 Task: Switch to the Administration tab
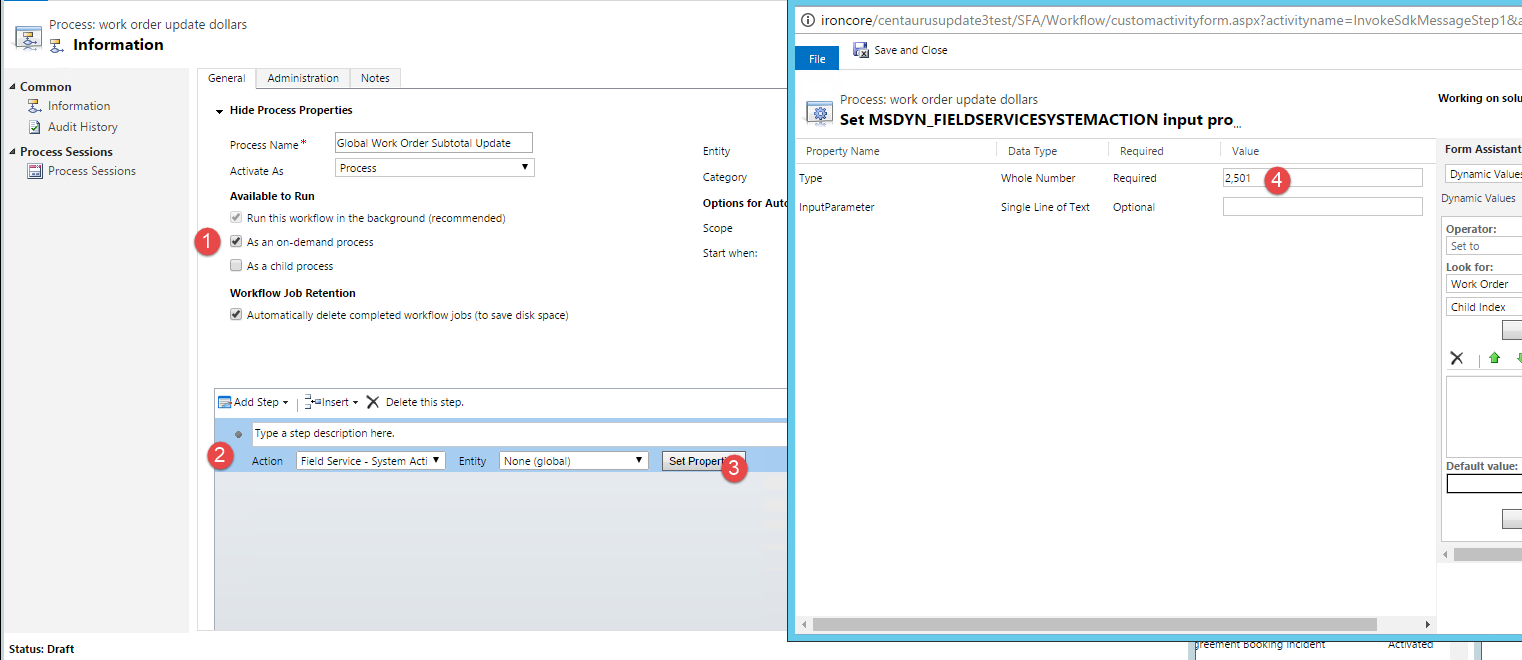[x=302, y=77]
